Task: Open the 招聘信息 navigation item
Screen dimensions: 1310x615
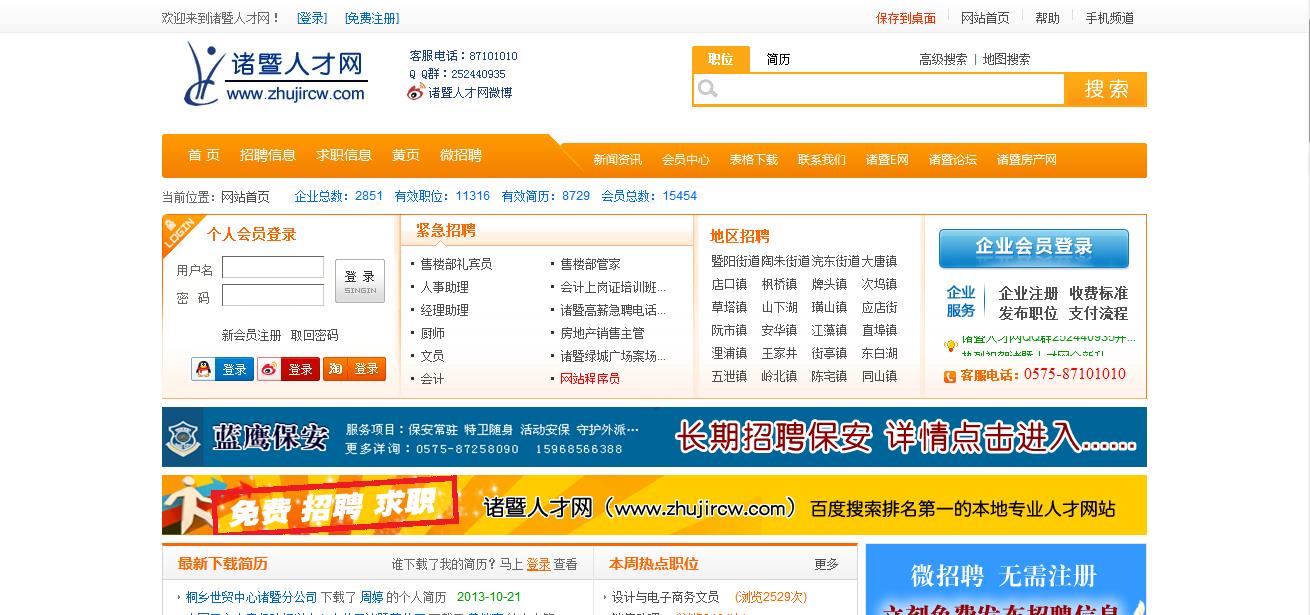Action: click(268, 155)
